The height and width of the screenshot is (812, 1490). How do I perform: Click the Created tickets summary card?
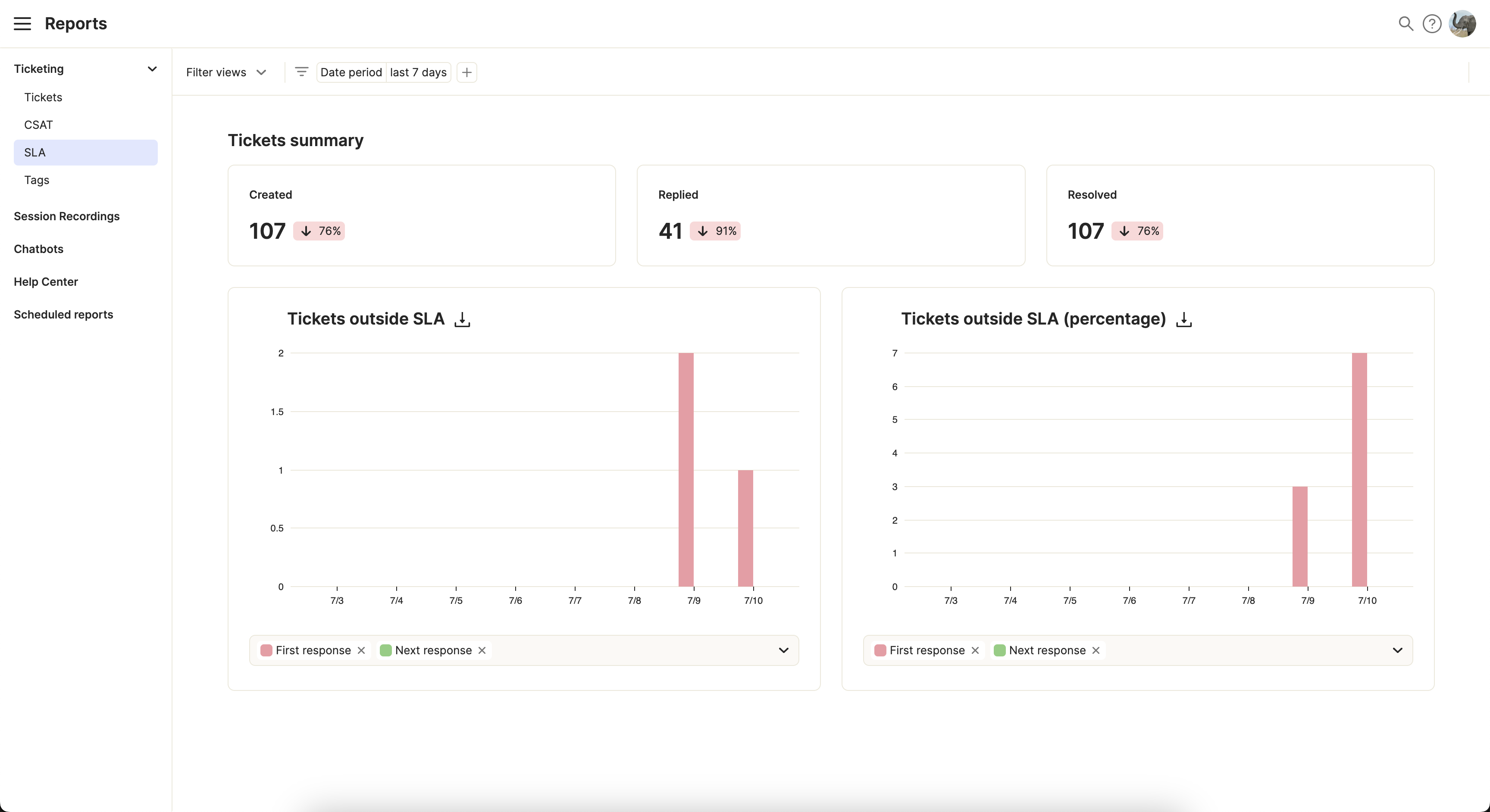coord(422,216)
